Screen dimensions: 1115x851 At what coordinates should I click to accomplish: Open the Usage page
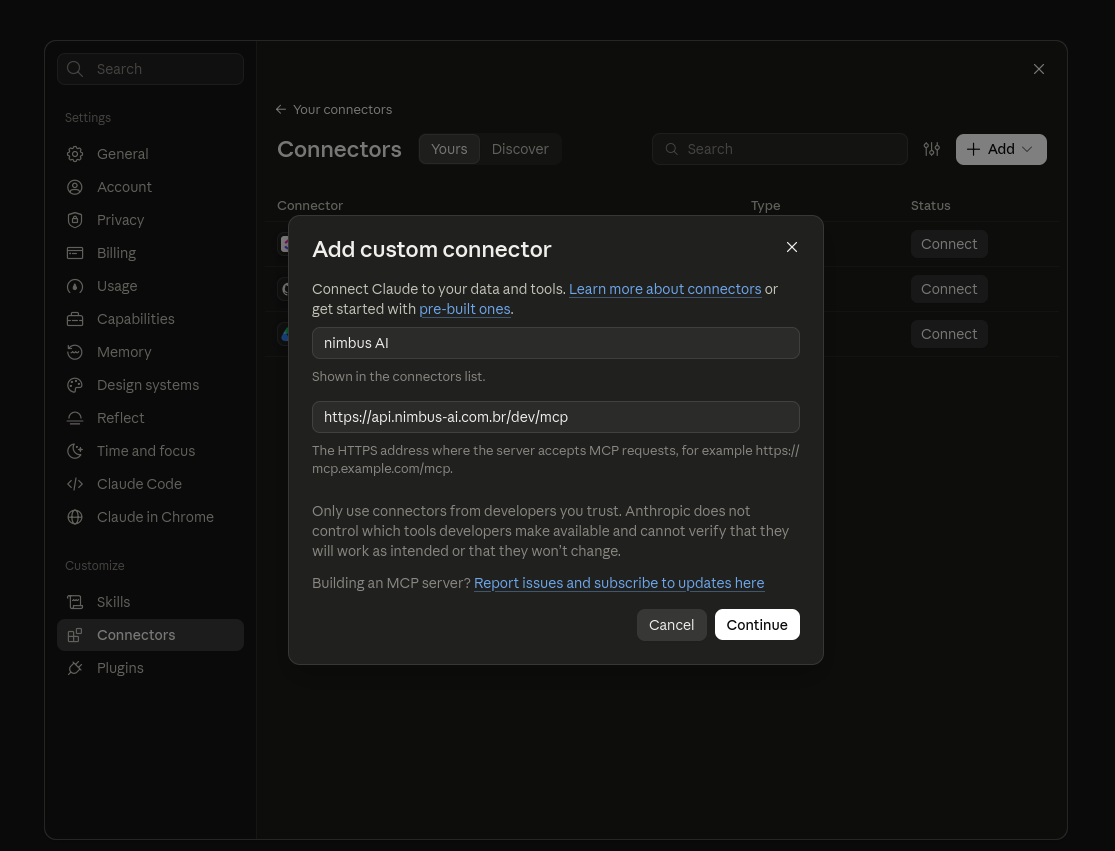(150, 286)
